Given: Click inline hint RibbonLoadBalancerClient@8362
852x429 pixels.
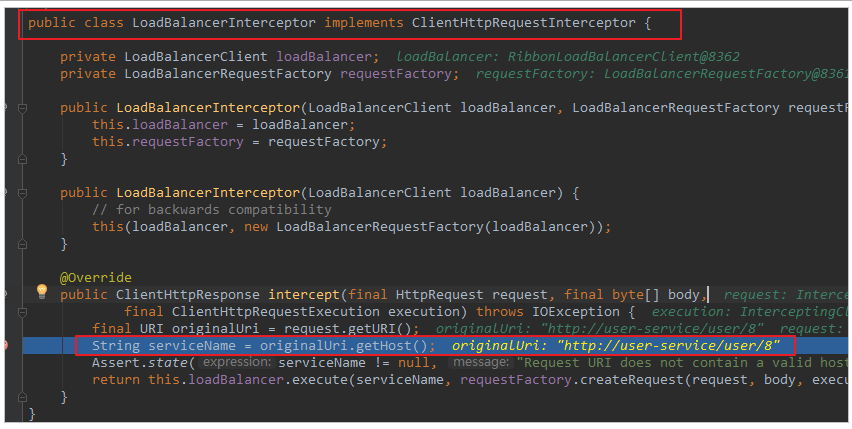Looking at the screenshot, I should click(624, 56).
